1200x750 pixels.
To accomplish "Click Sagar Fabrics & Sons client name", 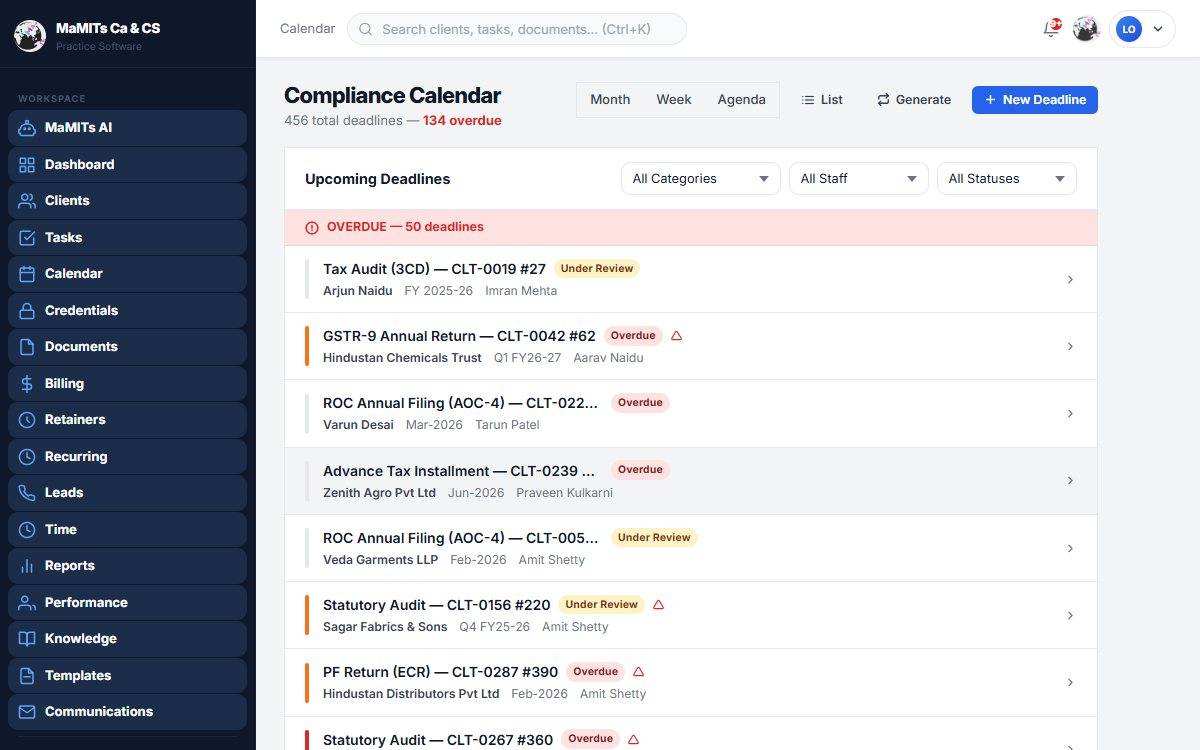I will [x=385, y=627].
